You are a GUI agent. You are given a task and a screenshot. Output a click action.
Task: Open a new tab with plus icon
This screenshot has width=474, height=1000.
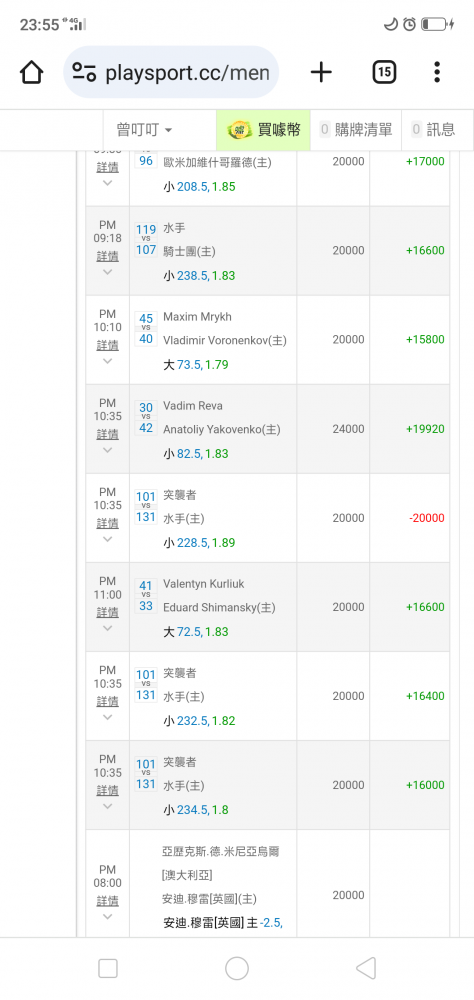click(321, 72)
